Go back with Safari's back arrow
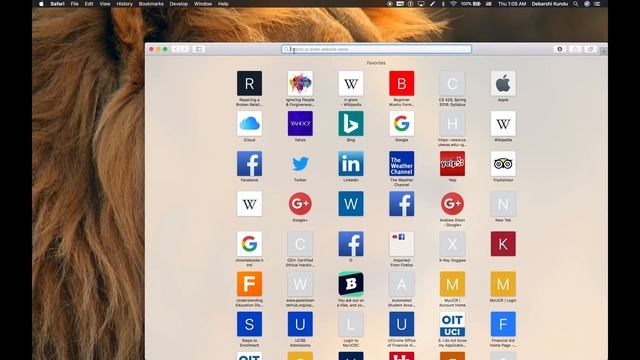 (176, 49)
